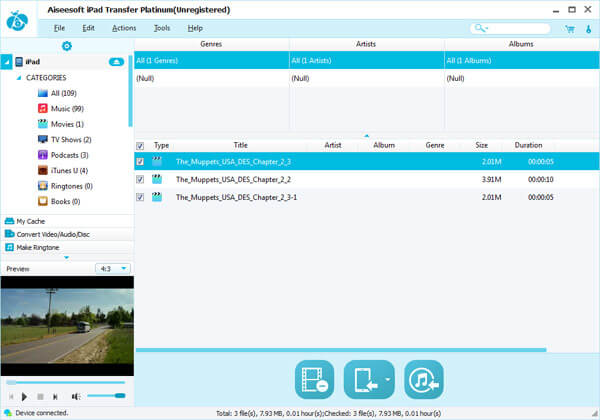
Task: Sort by the Genre column header
Action: (x=435, y=145)
